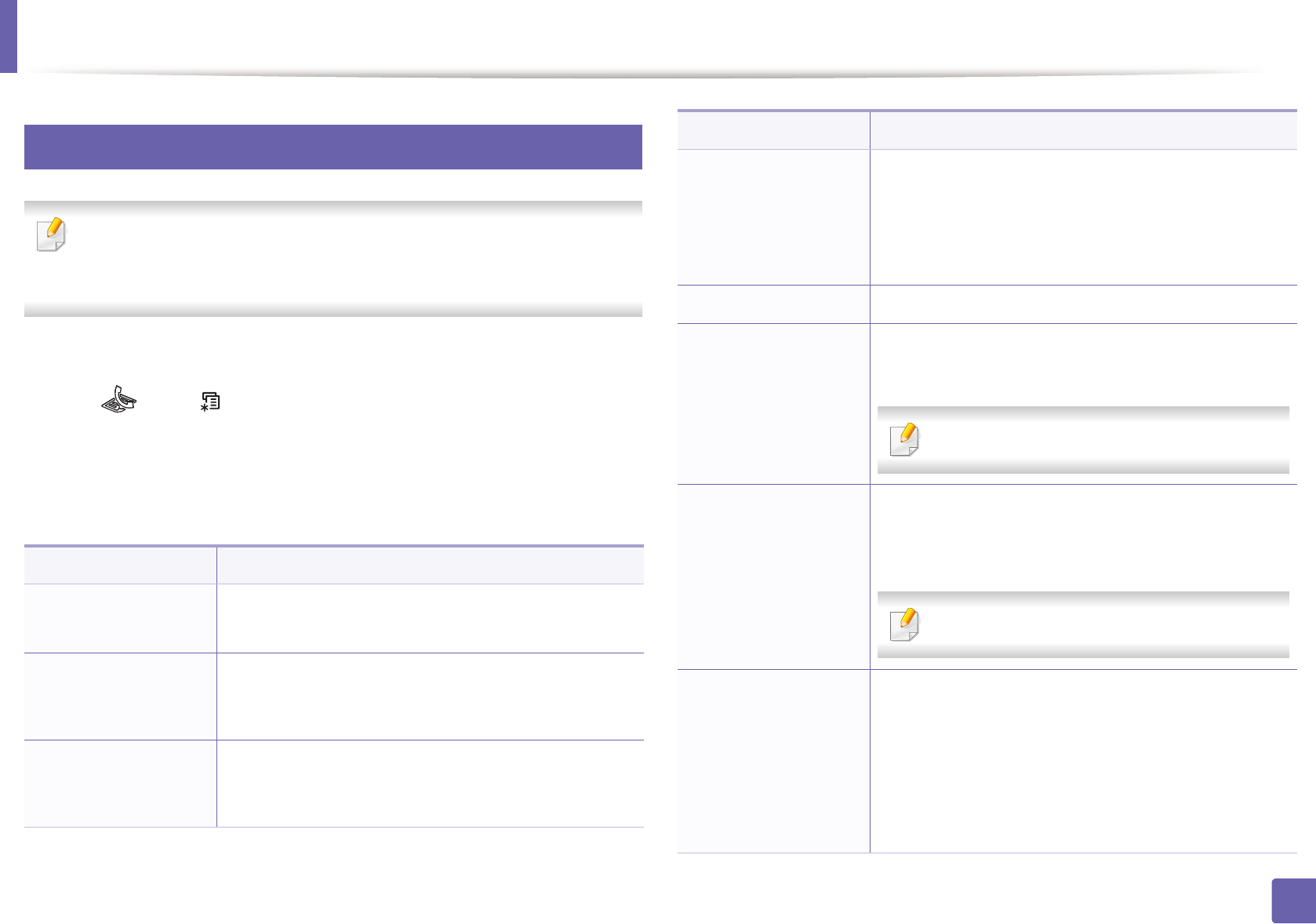Click the last row label cell in the left table
The height and width of the screenshot is (924, 1316).
120,784
